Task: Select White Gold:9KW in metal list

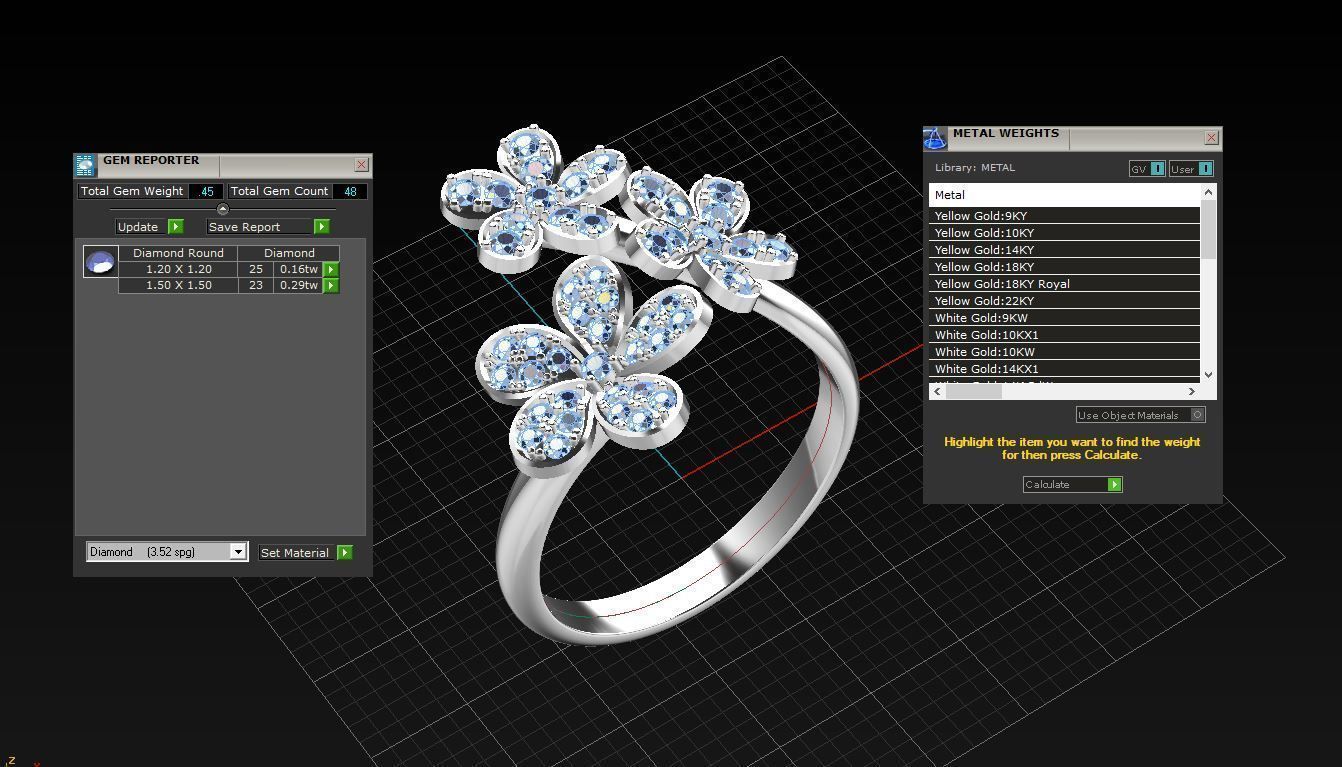Action: tap(1064, 318)
